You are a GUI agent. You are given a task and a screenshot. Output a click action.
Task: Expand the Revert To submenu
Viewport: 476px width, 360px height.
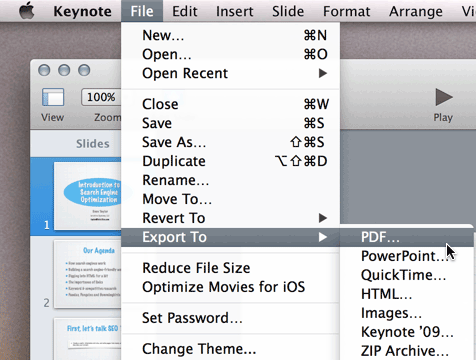tap(231, 218)
